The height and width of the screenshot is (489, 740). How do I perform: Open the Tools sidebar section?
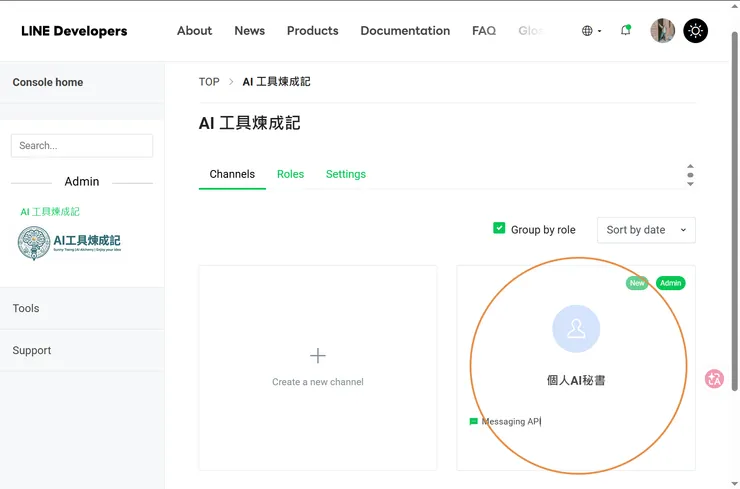pos(82,308)
